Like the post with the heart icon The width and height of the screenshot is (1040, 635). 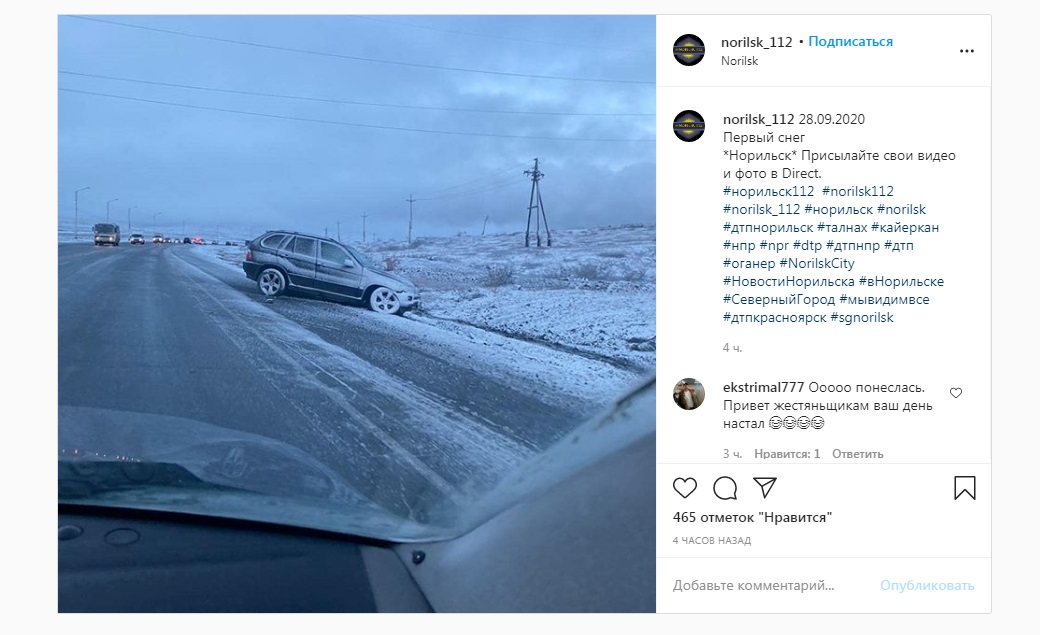(x=684, y=488)
